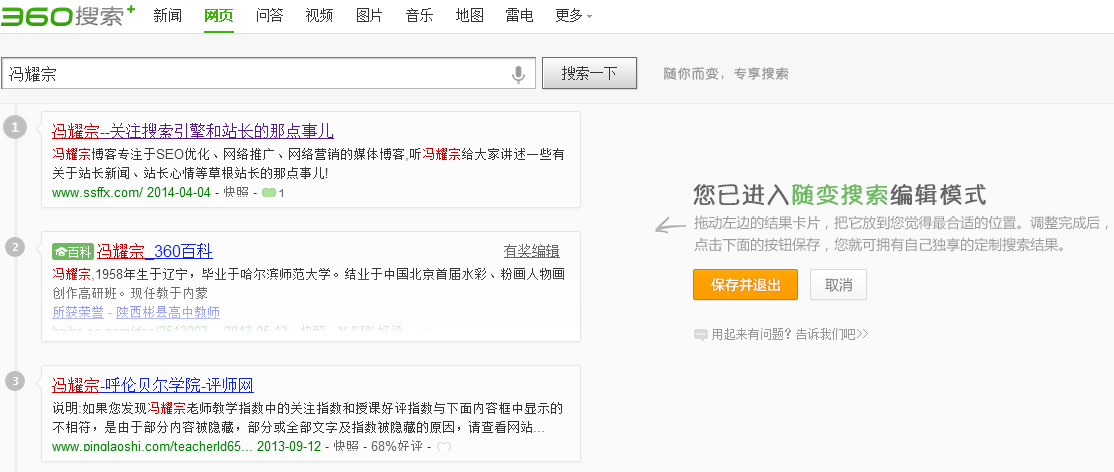Click the microphone voice search icon
This screenshot has width=1114, height=472.
tap(519, 74)
